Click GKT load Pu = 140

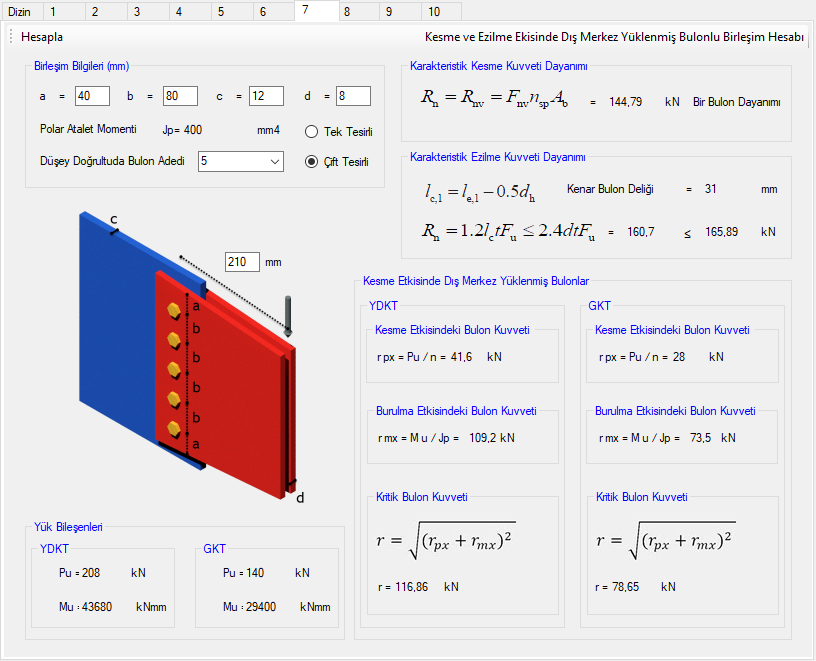pos(244,573)
